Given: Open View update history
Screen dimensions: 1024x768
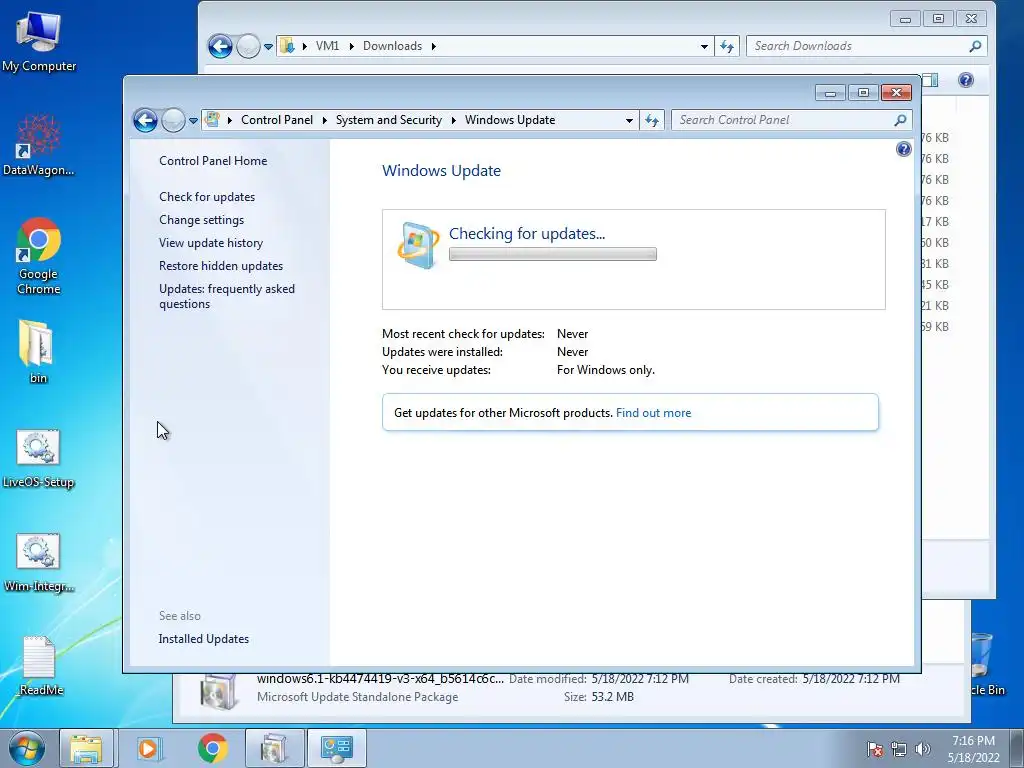Looking at the screenshot, I should (x=211, y=243).
